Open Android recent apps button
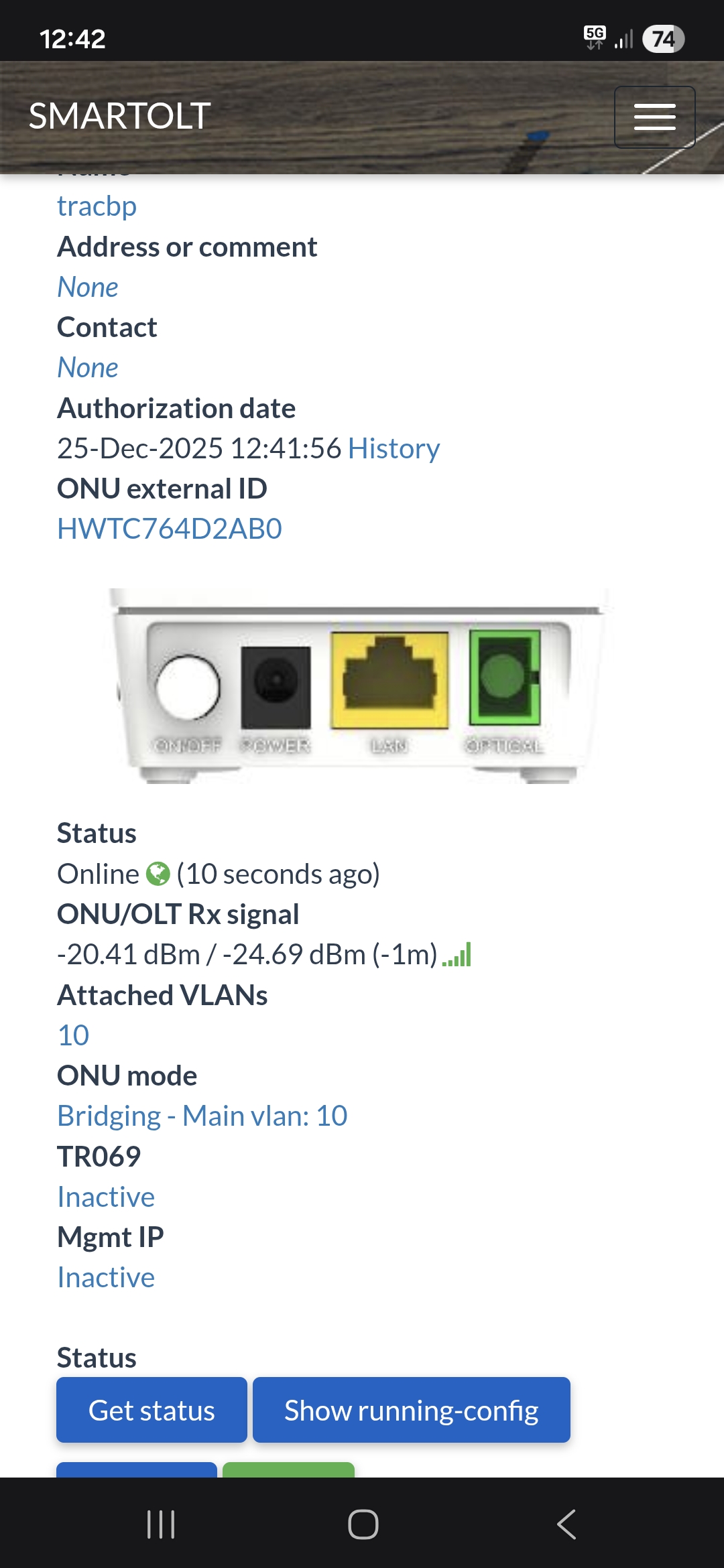 tap(161, 1524)
